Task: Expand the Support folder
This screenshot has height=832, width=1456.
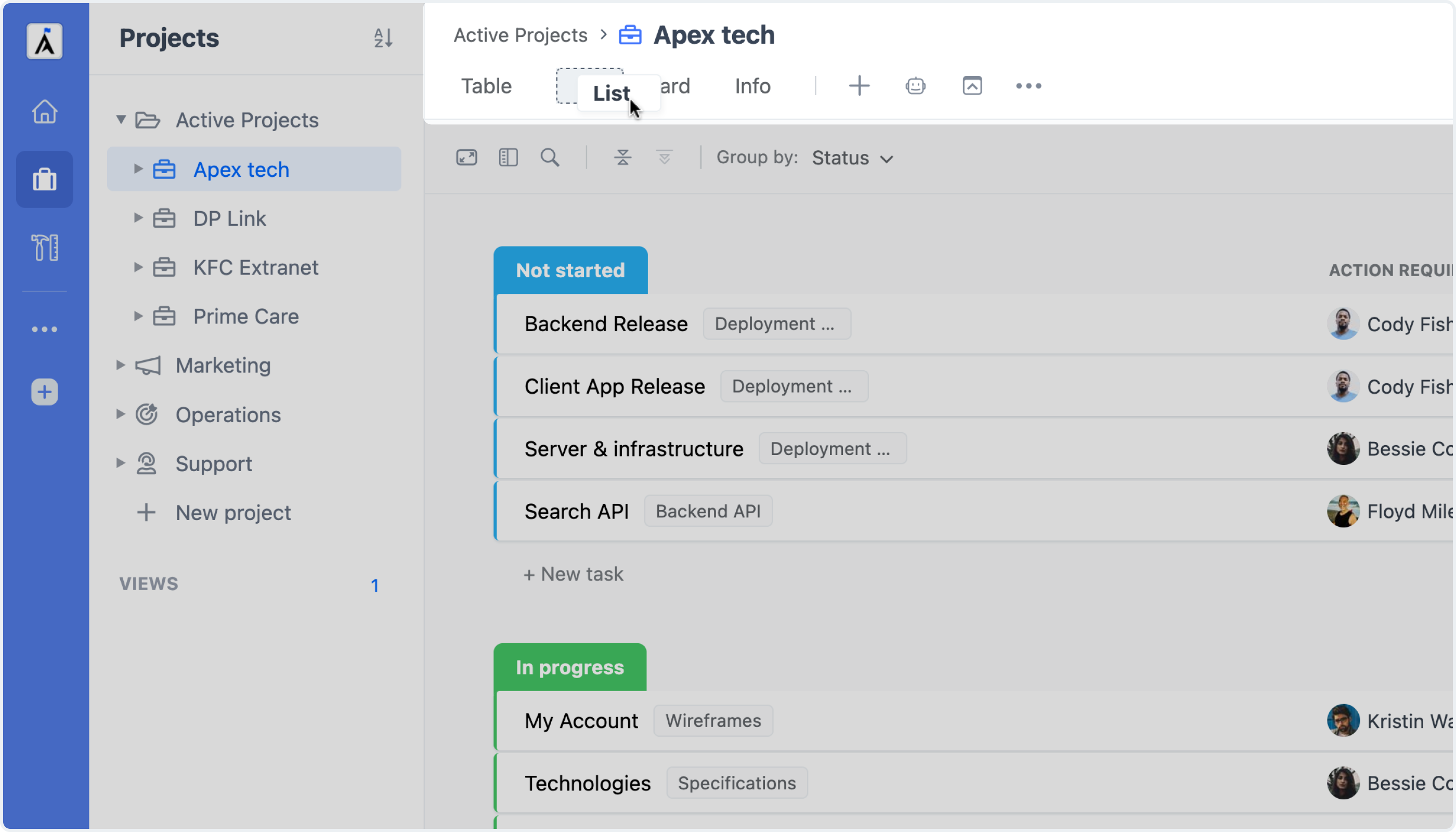Action: tap(120, 463)
